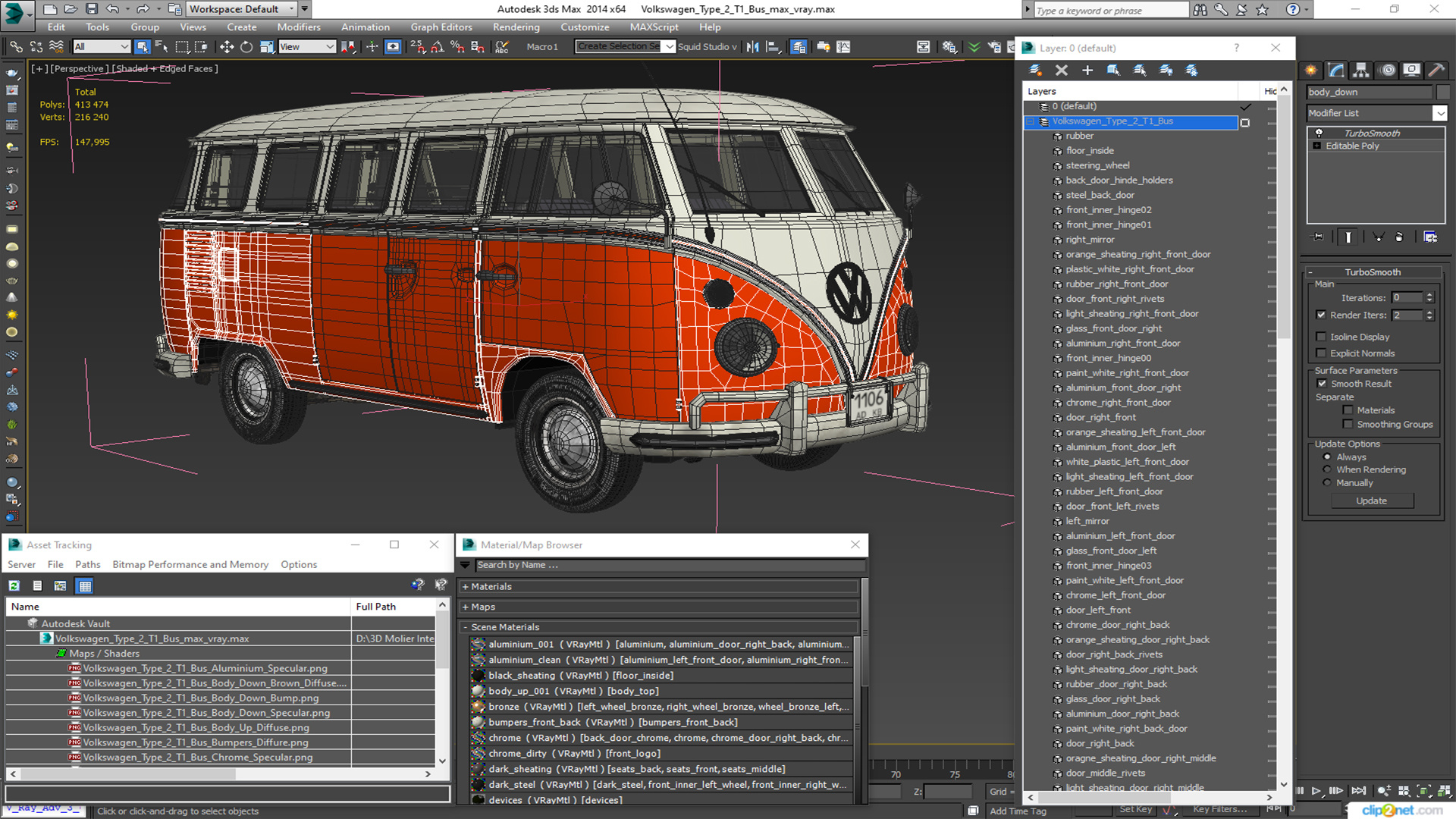1456x819 pixels.
Task: Click the Search by Name field
Action: [x=670, y=565]
